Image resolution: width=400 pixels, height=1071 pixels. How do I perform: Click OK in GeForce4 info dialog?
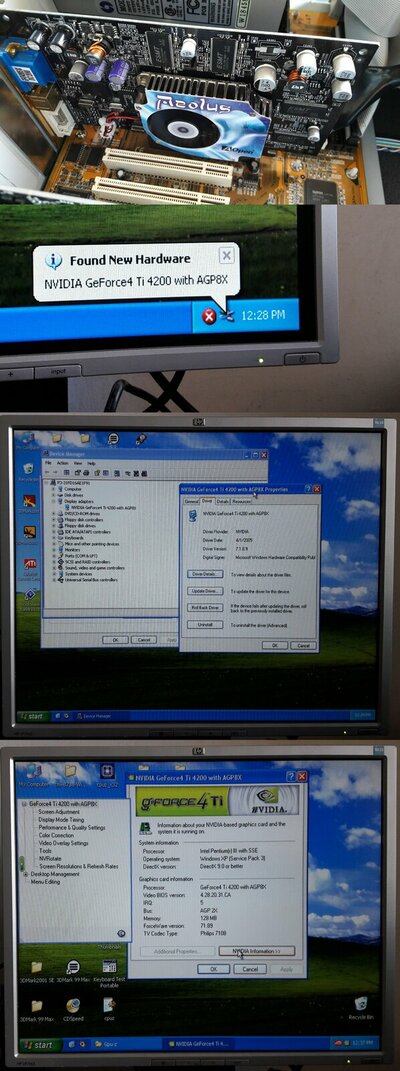click(214, 969)
